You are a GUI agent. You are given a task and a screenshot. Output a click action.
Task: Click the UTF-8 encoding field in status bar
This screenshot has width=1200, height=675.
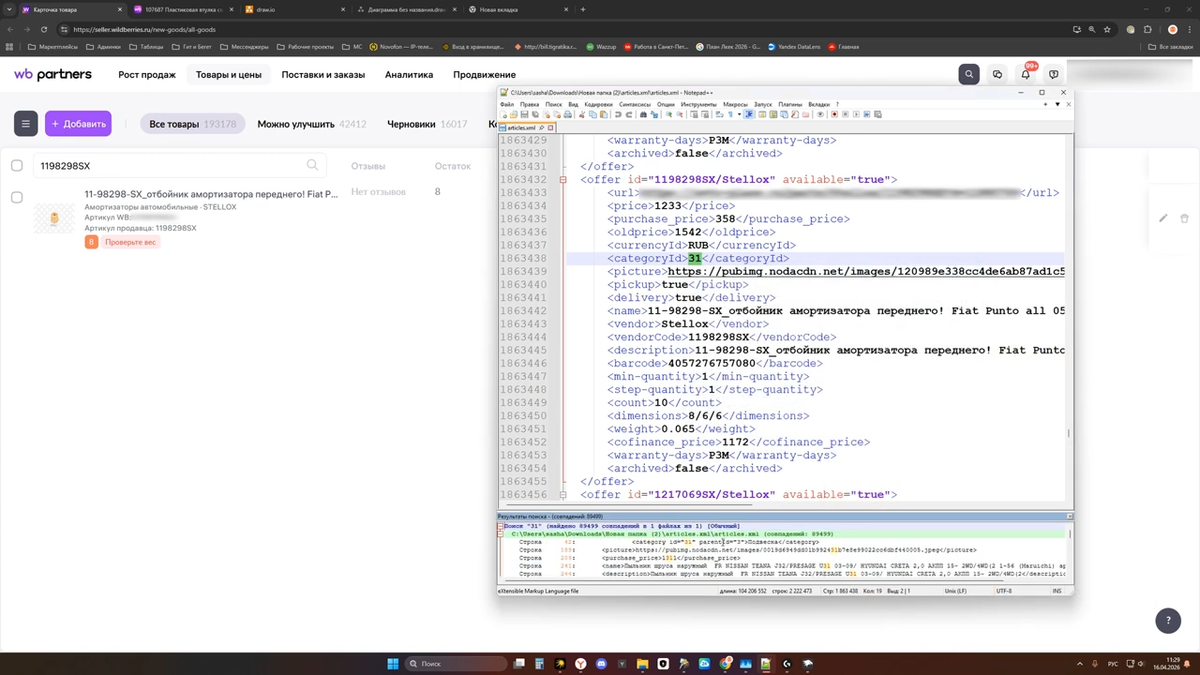(x=1004, y=591)
